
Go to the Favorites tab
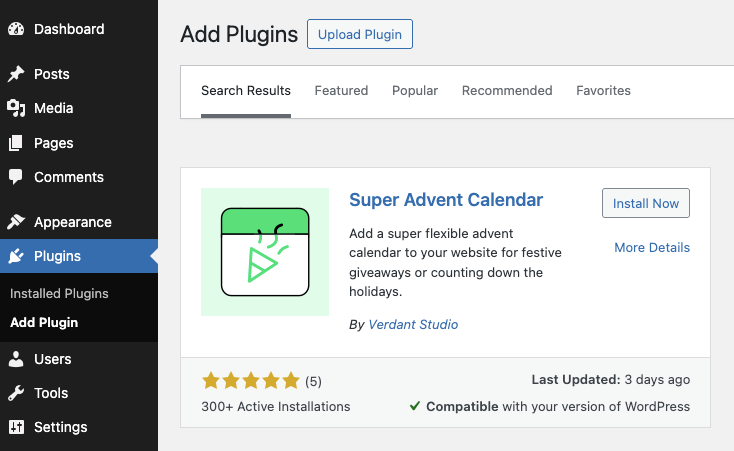603,91
